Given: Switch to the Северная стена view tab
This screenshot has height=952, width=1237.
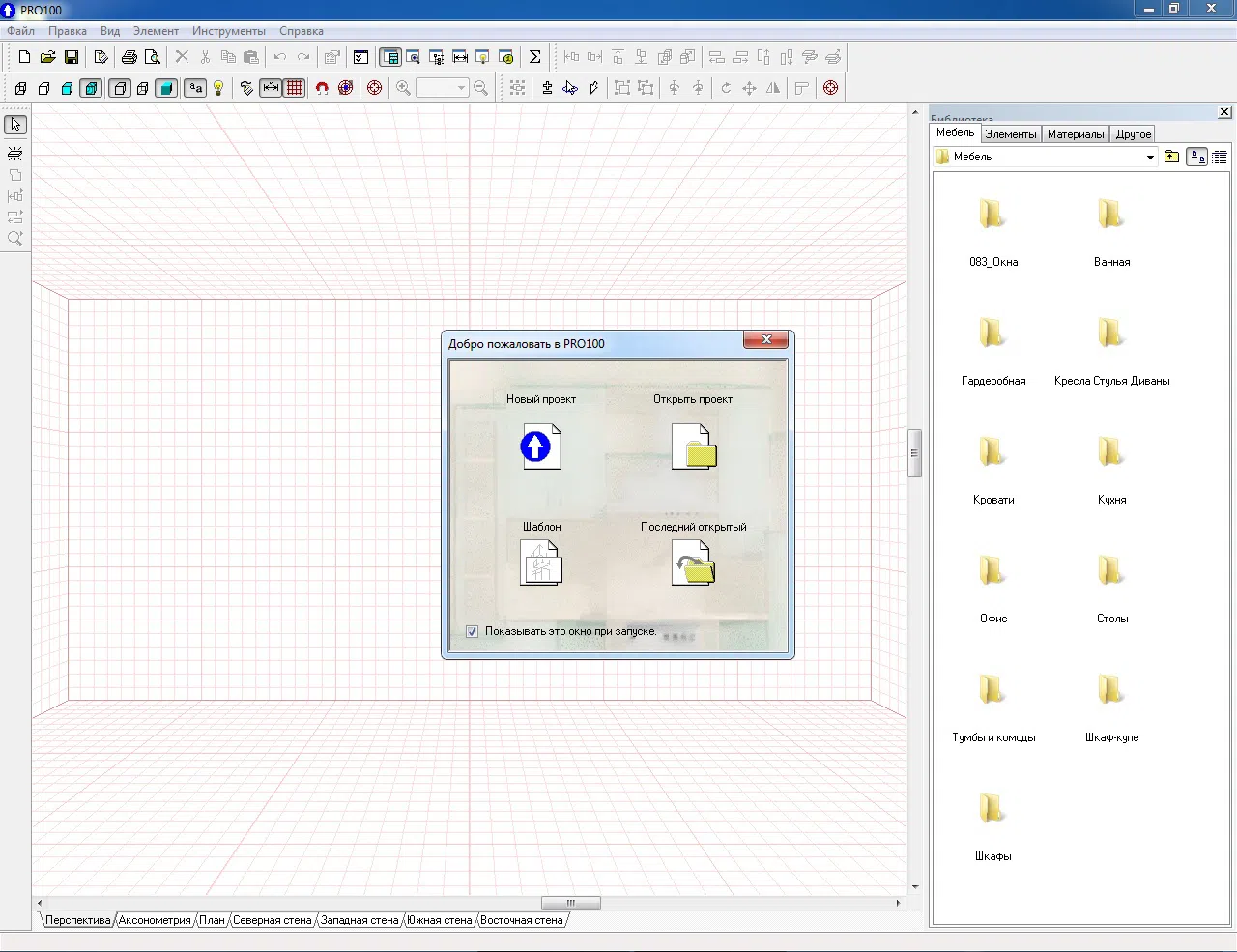Looking at the screenshot, I should click(272, 920).
